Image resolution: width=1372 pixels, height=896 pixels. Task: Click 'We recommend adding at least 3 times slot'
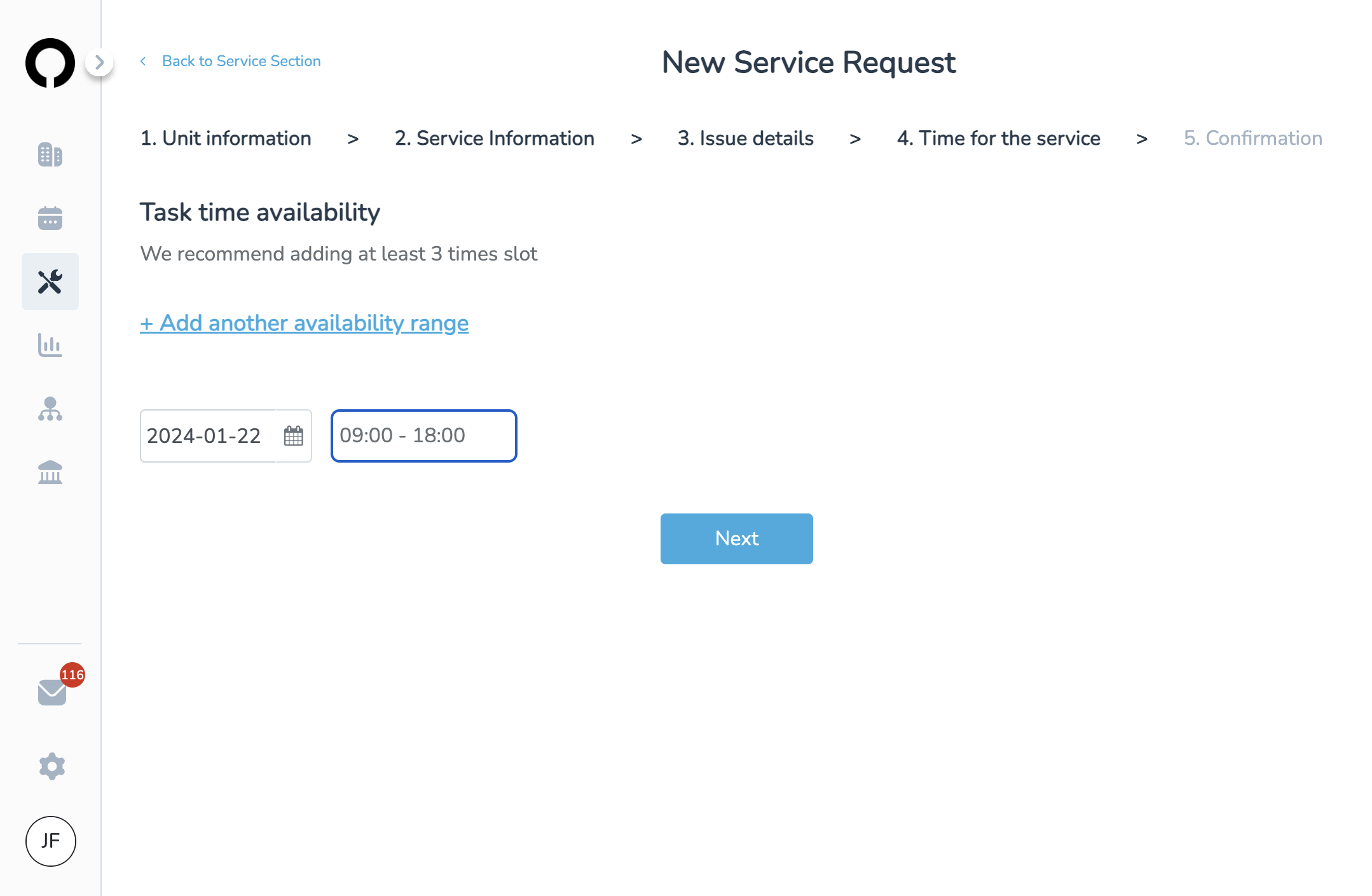pos(339,254)
